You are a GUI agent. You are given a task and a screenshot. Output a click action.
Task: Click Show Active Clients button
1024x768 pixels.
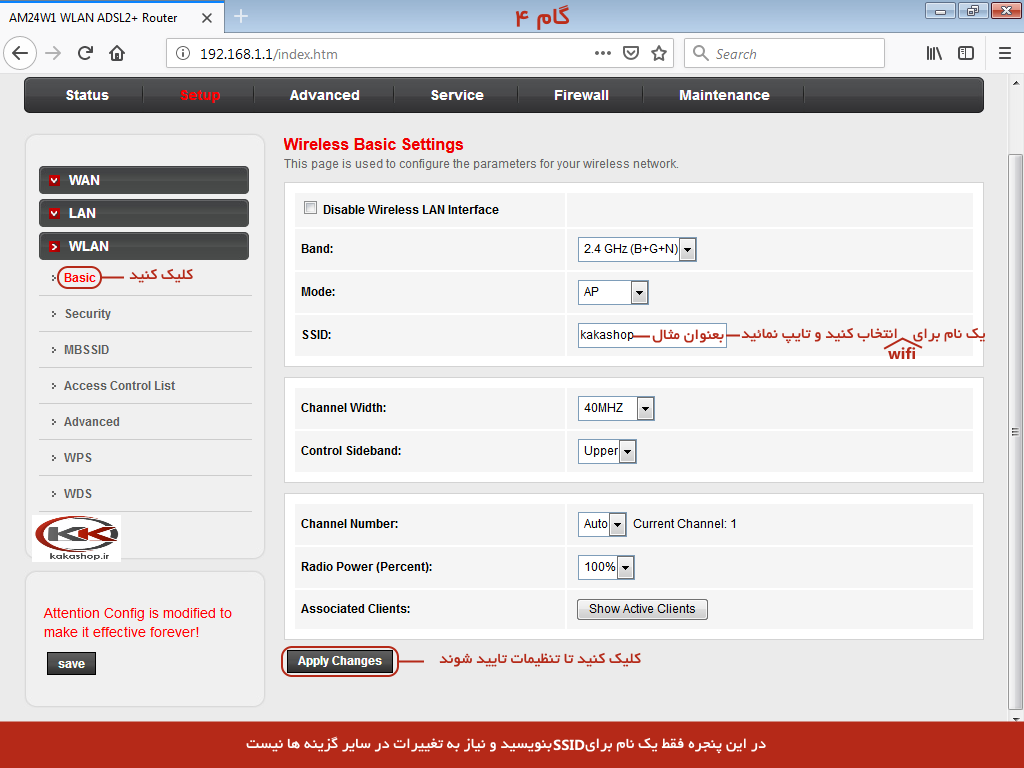tap(642, 609)
